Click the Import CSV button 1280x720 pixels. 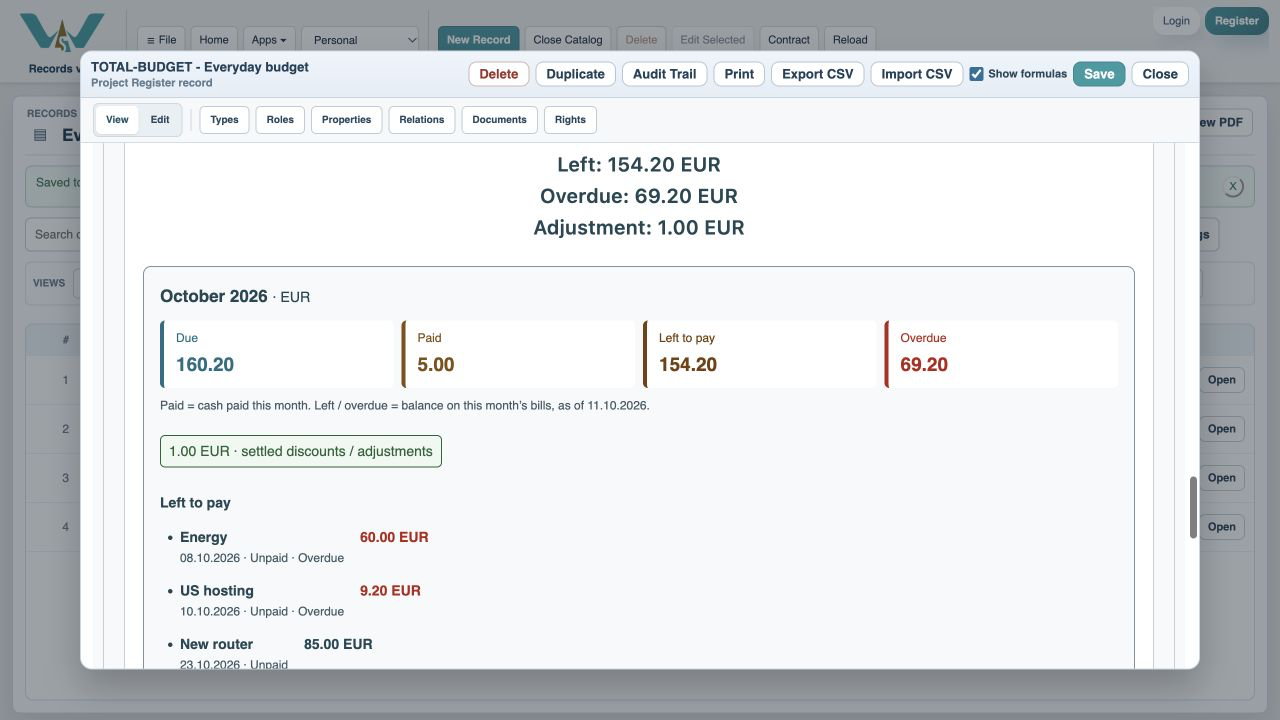tap(917, 74)
